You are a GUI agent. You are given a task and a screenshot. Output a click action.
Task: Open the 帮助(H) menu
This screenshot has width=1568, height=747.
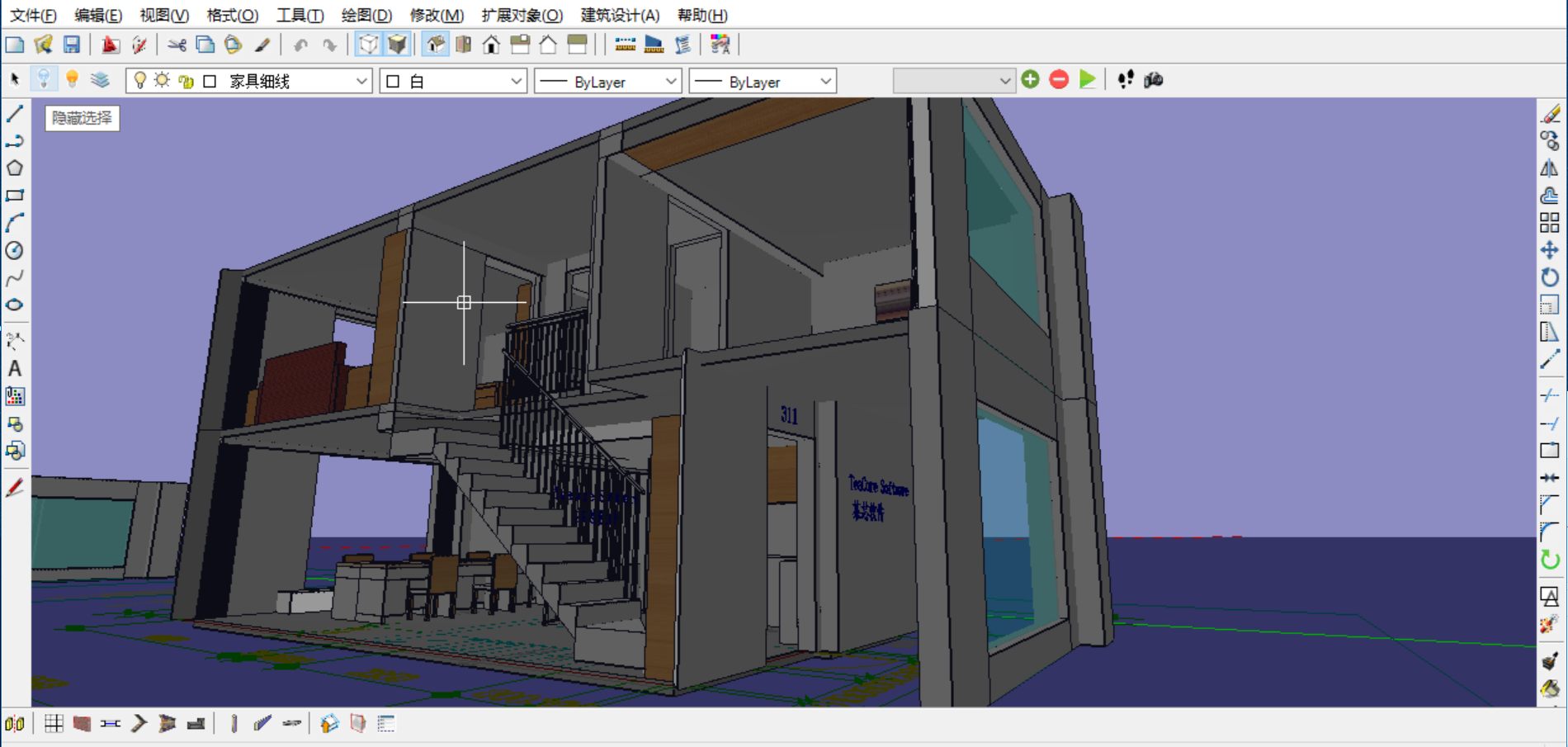click(x=702, y=15)
